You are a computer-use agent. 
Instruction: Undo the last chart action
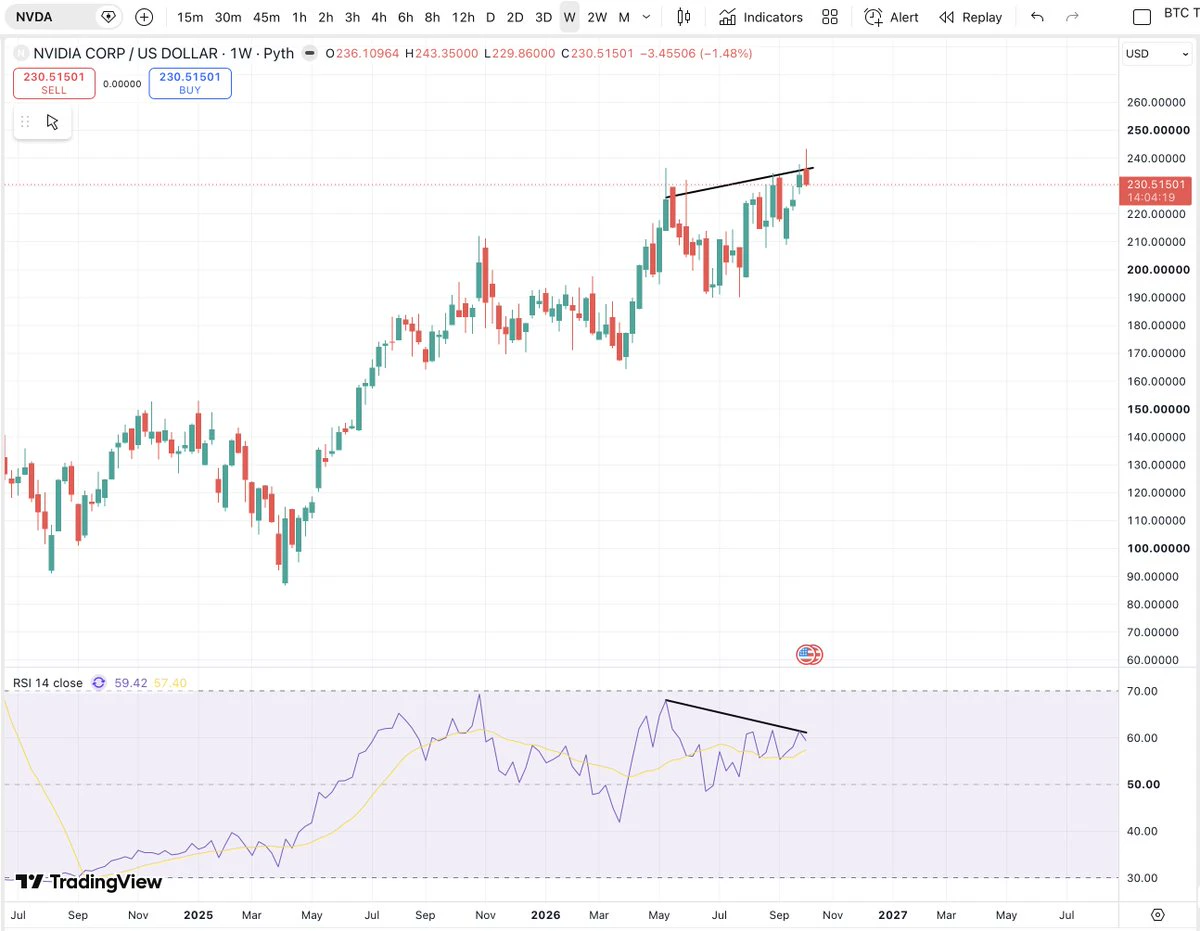click(x=1037, y=17)
